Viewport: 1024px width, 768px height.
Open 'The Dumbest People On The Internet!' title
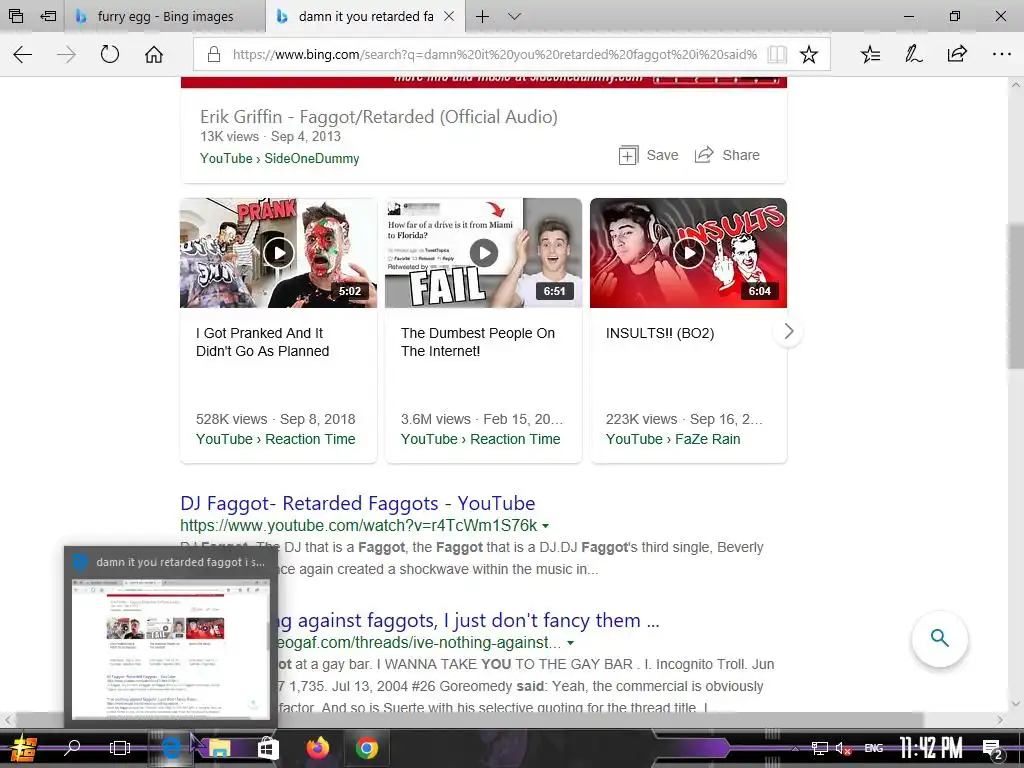[478, 342]
